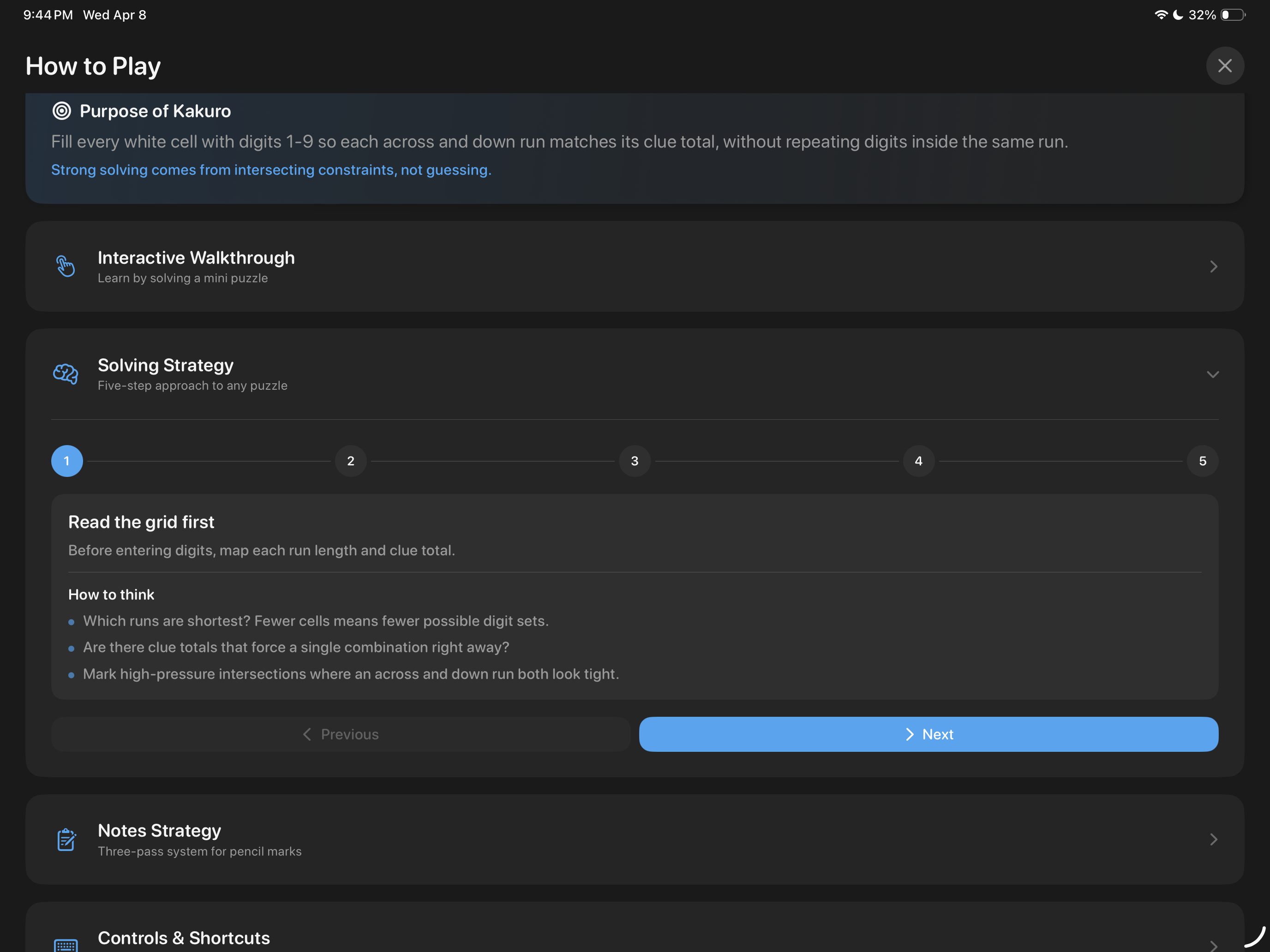This screenshot has width=1270, height=952.
Task: Open the Interactive Walkthrough title
Action: coord(196,258)
